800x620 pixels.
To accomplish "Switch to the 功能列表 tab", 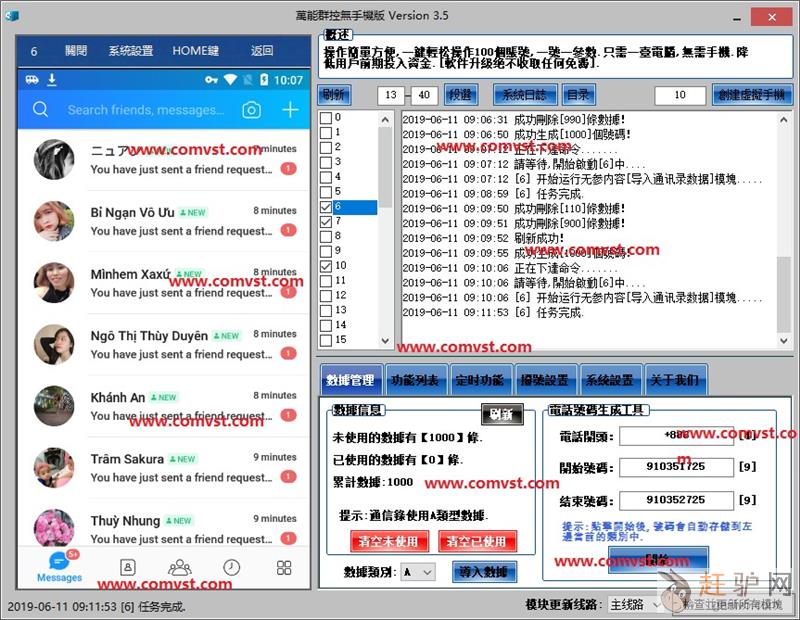I will (414, 380).
